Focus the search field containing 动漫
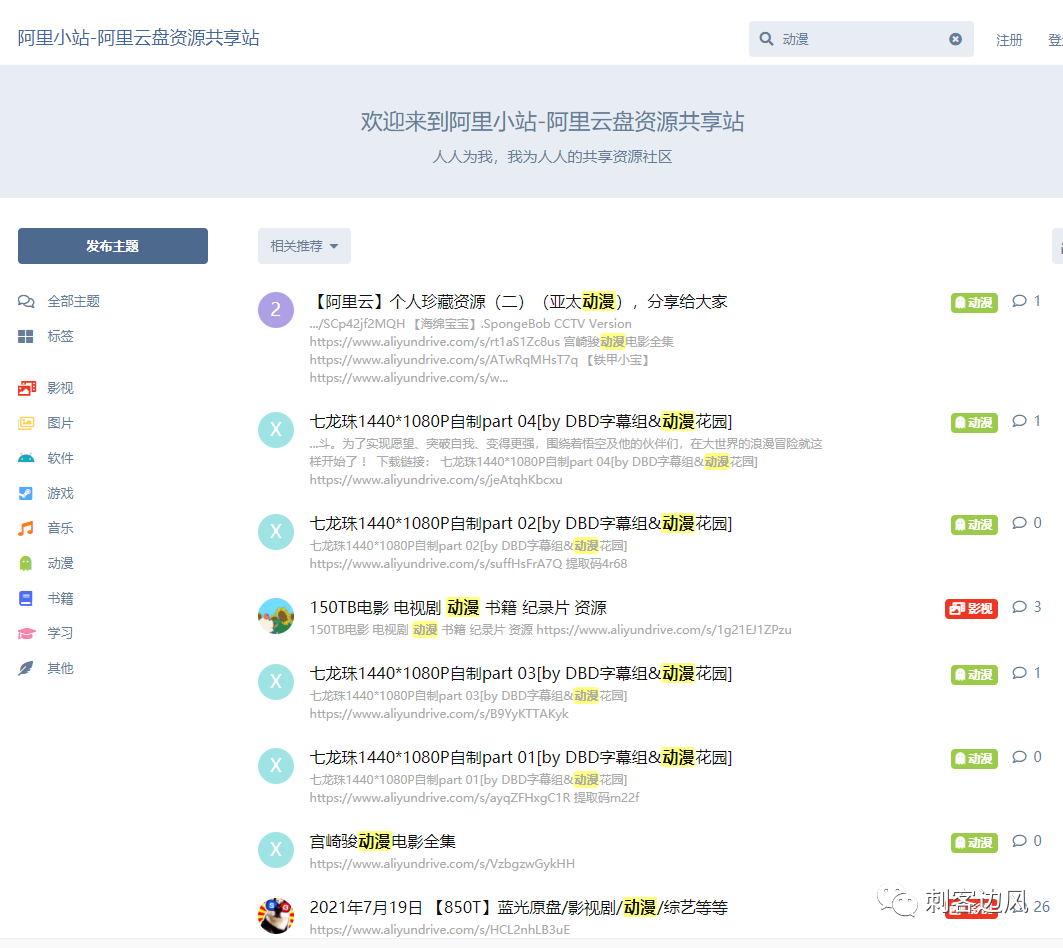 pyautogui.click(x=861, y=39)
